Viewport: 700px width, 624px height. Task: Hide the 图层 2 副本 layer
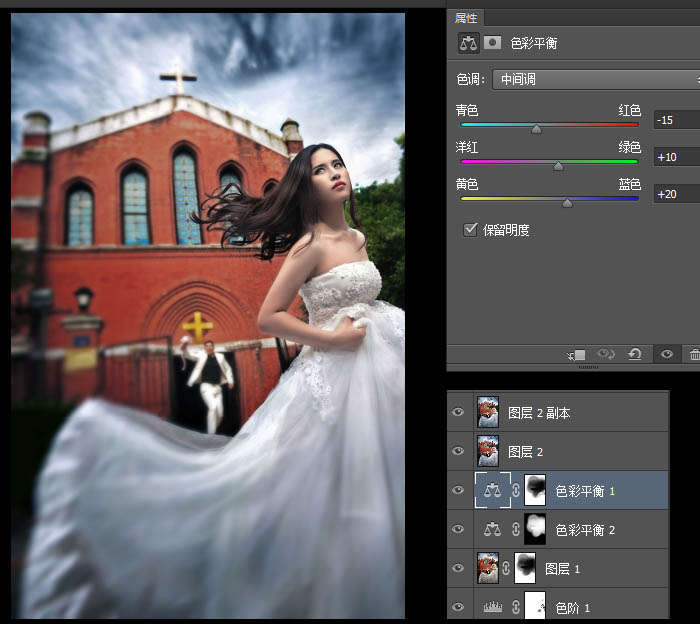pos(459,412)
